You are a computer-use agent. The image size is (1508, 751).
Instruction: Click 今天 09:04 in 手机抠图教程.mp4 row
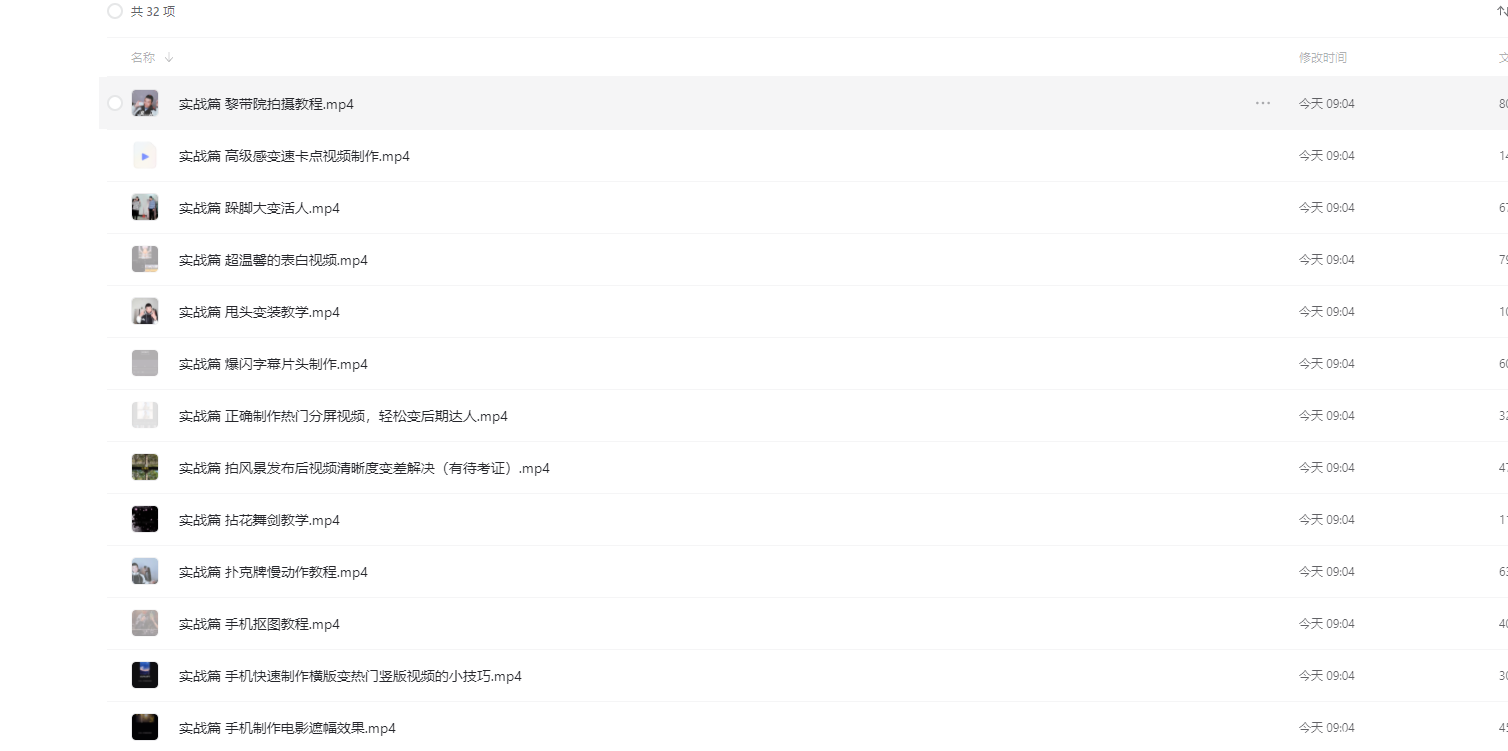(x=1326, y=623)
